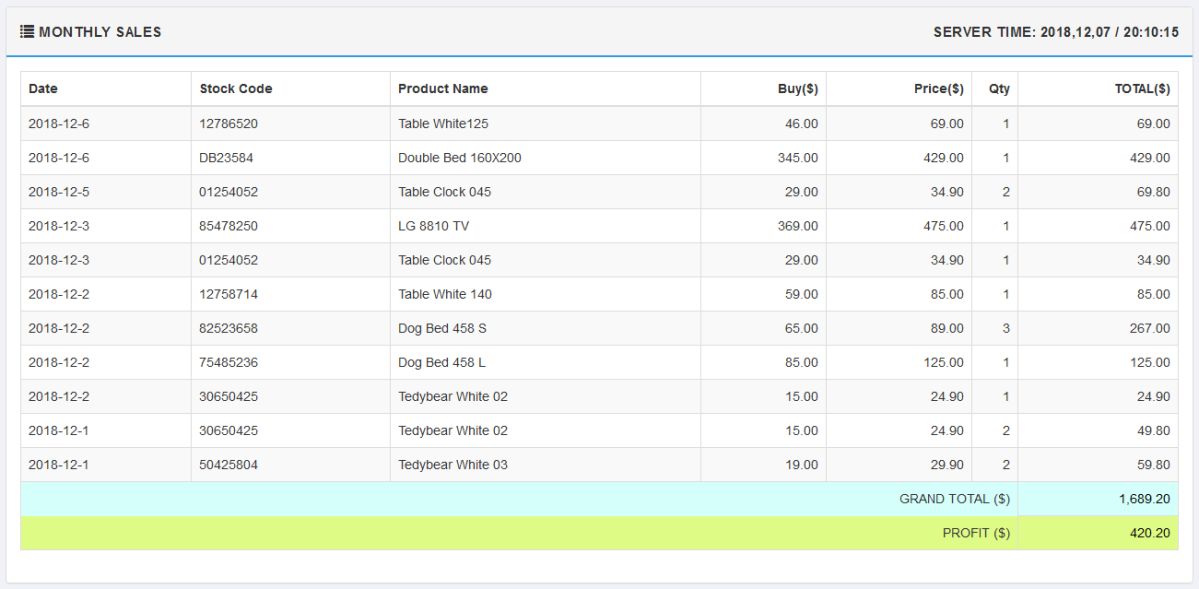Click the grand total value 1,689.20

pos(1144,499)
